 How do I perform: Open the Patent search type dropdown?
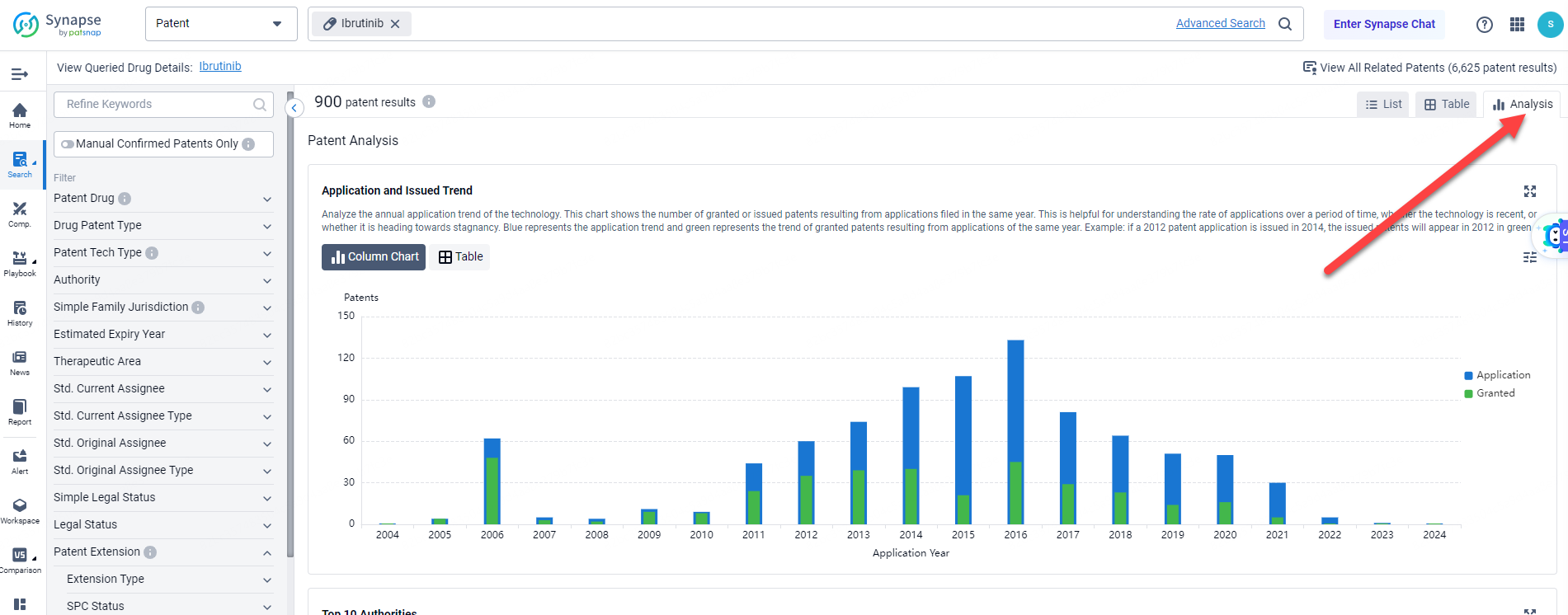pyautogui.click(x=220, y=24)
